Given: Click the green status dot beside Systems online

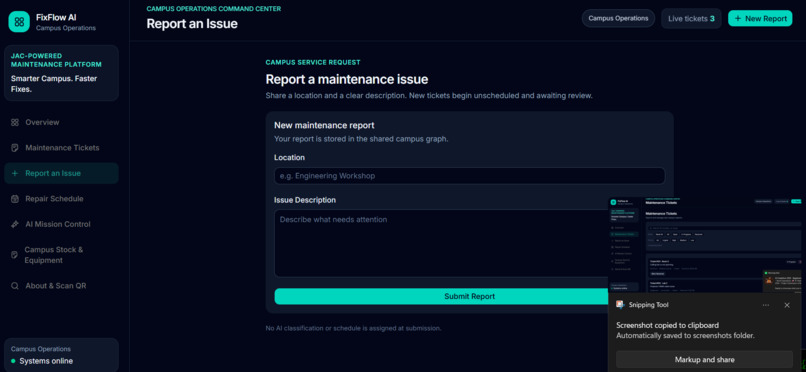Looking at the screenshot, I should click(13, 361).
